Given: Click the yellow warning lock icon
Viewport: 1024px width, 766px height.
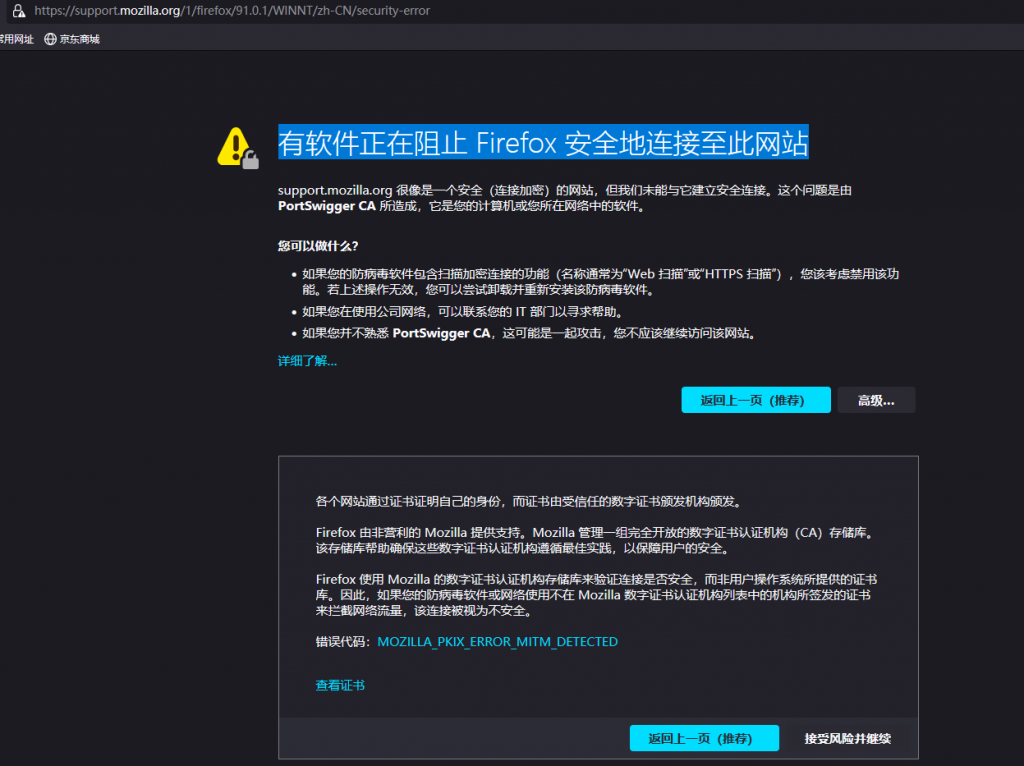Looking at the screenshot, I should tap(238, 148).
